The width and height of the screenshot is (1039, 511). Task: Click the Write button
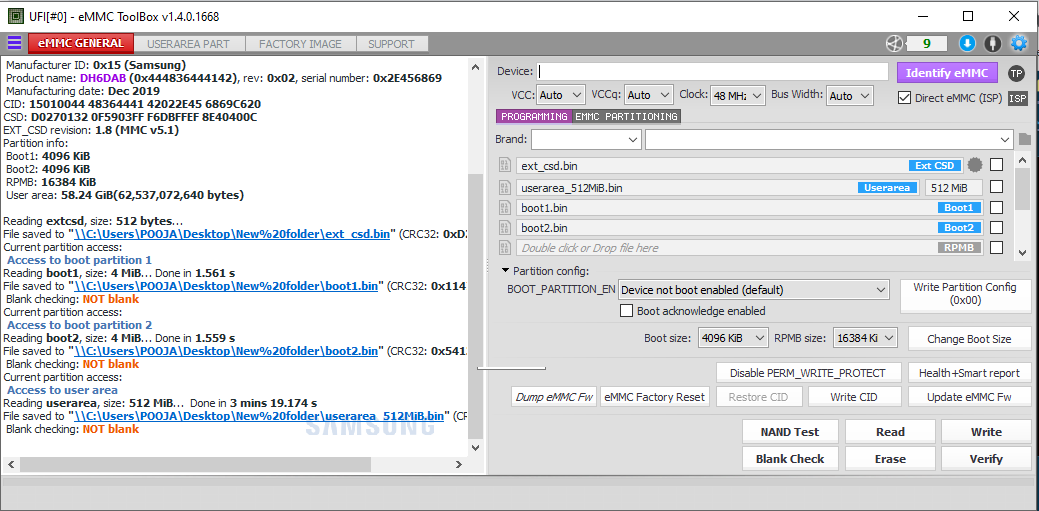click(x=986, y=431)
